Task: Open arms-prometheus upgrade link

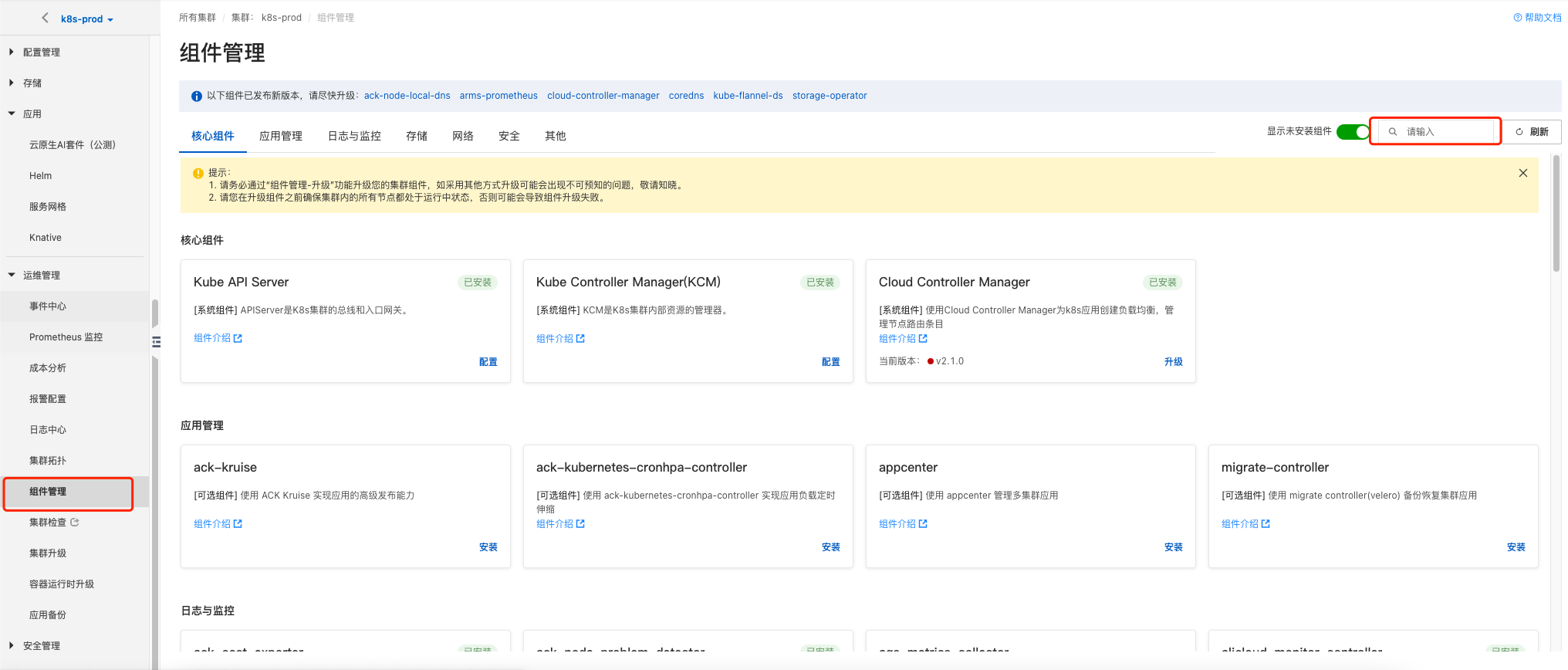Action: pos(498,96)
